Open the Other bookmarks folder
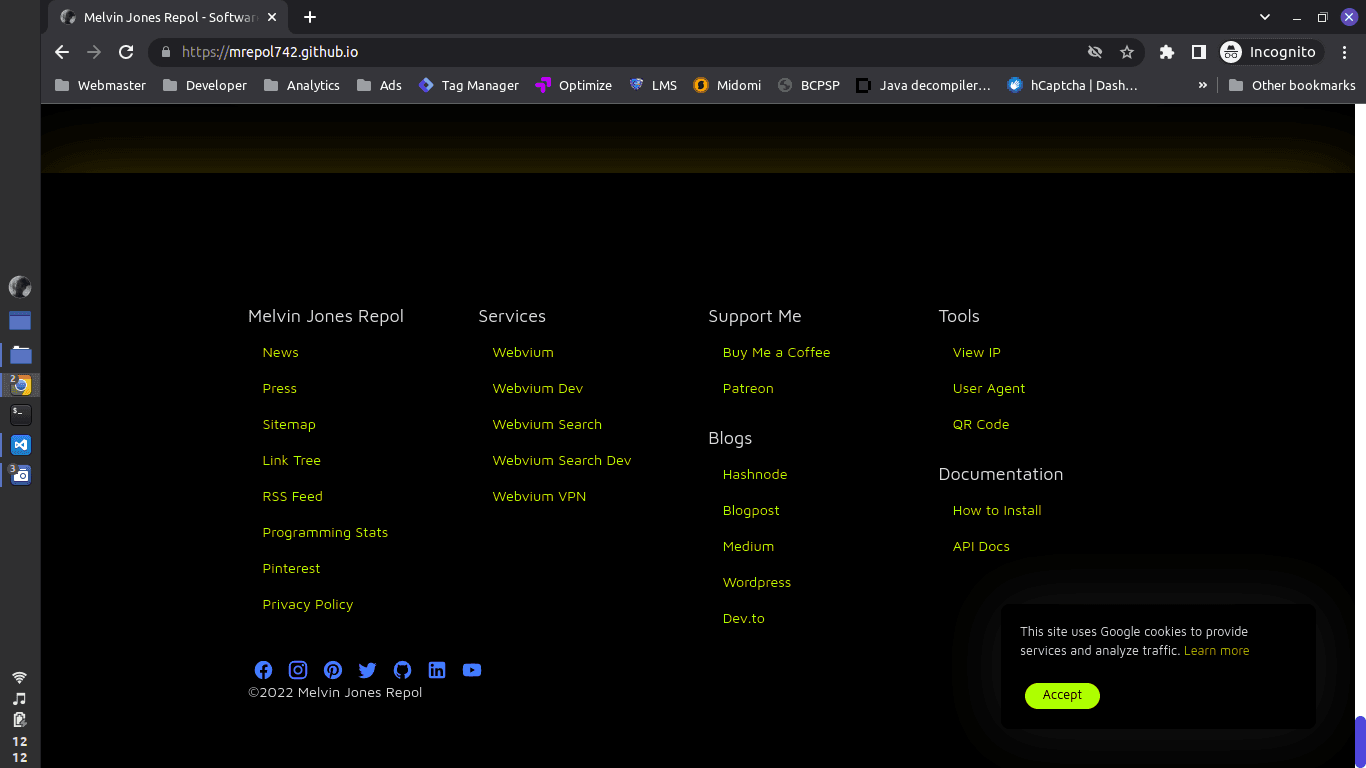The image size is (1366, 768). (x=1291, y=85)
